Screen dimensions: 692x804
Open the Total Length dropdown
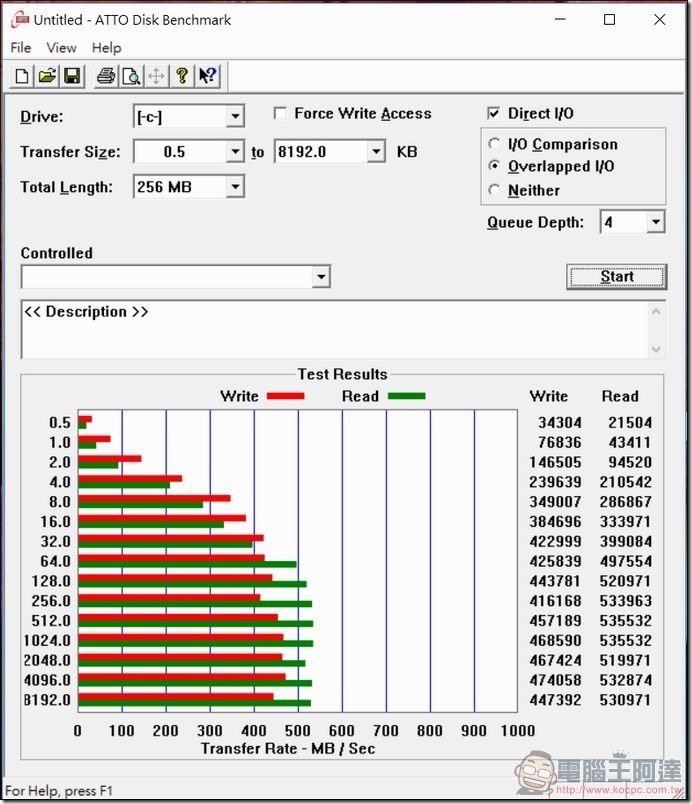[235, 187]
